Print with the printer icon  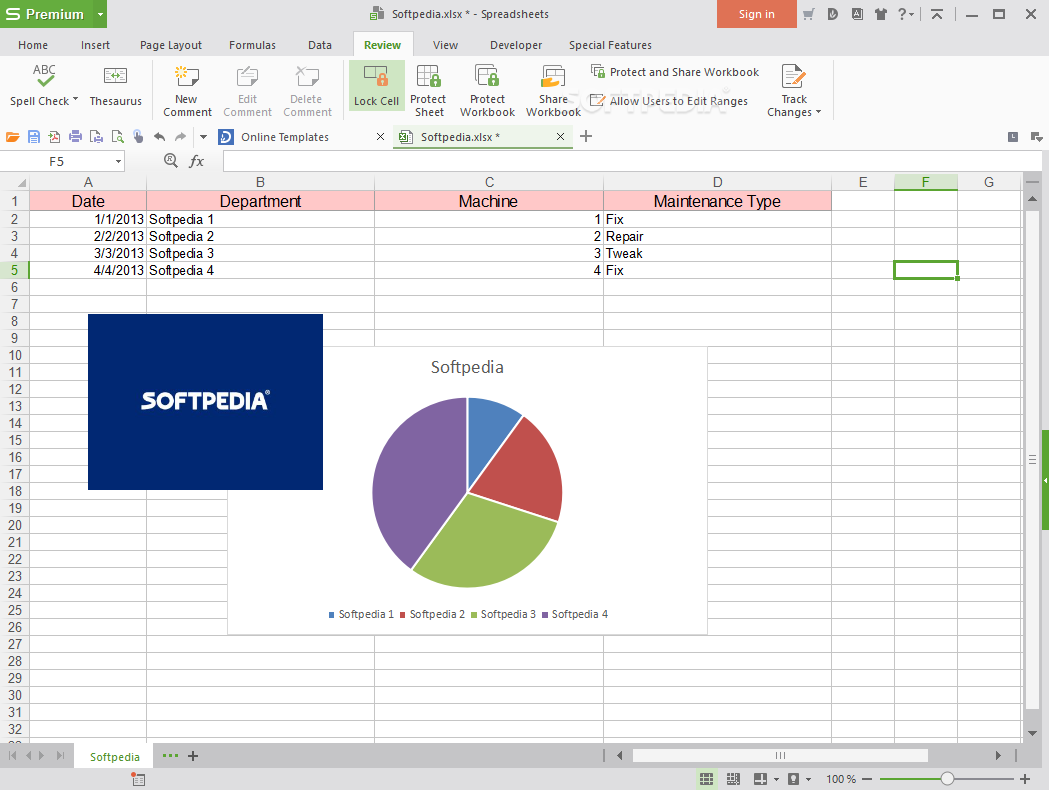75,137
